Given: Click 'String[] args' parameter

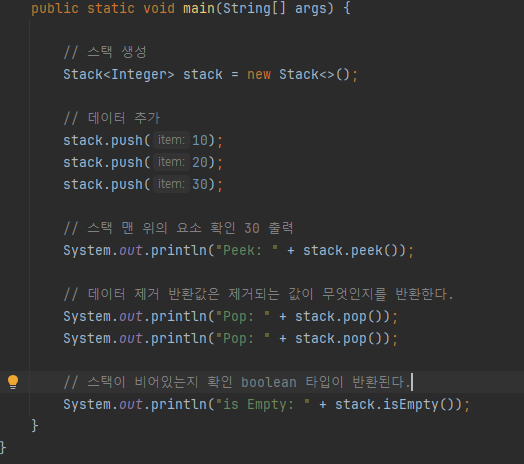Looking at the screenshot, I should [275, 8].
